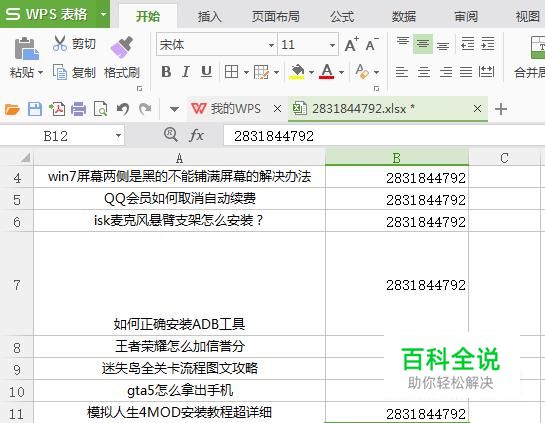Click the formula bar zoom magnifier icon
Image resolution: width=545 pixels, height=423 pixels.
171,135
